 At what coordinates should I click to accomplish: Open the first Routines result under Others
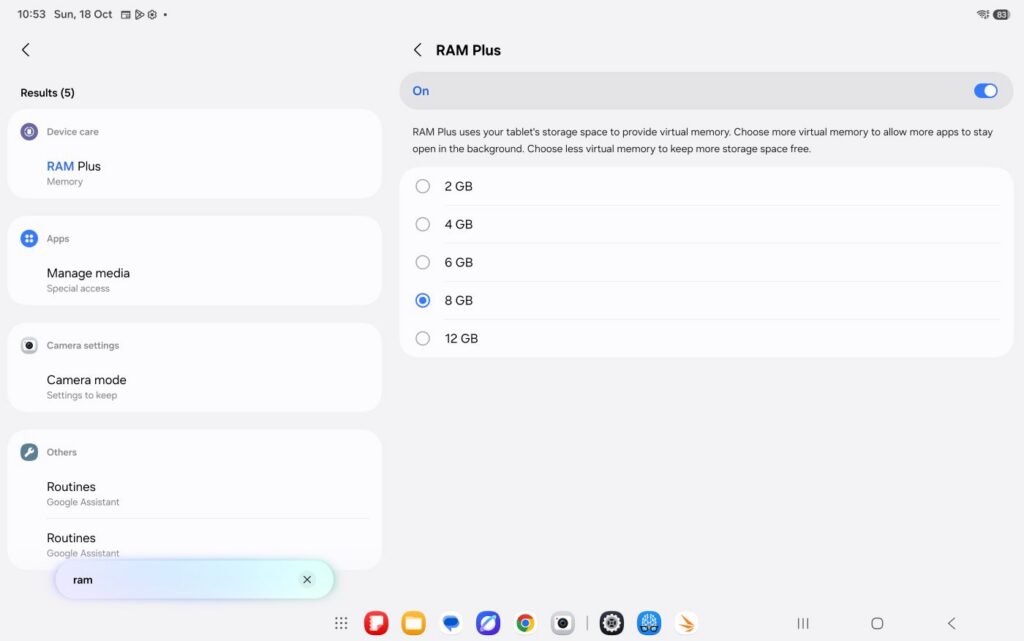click(195, 493)
